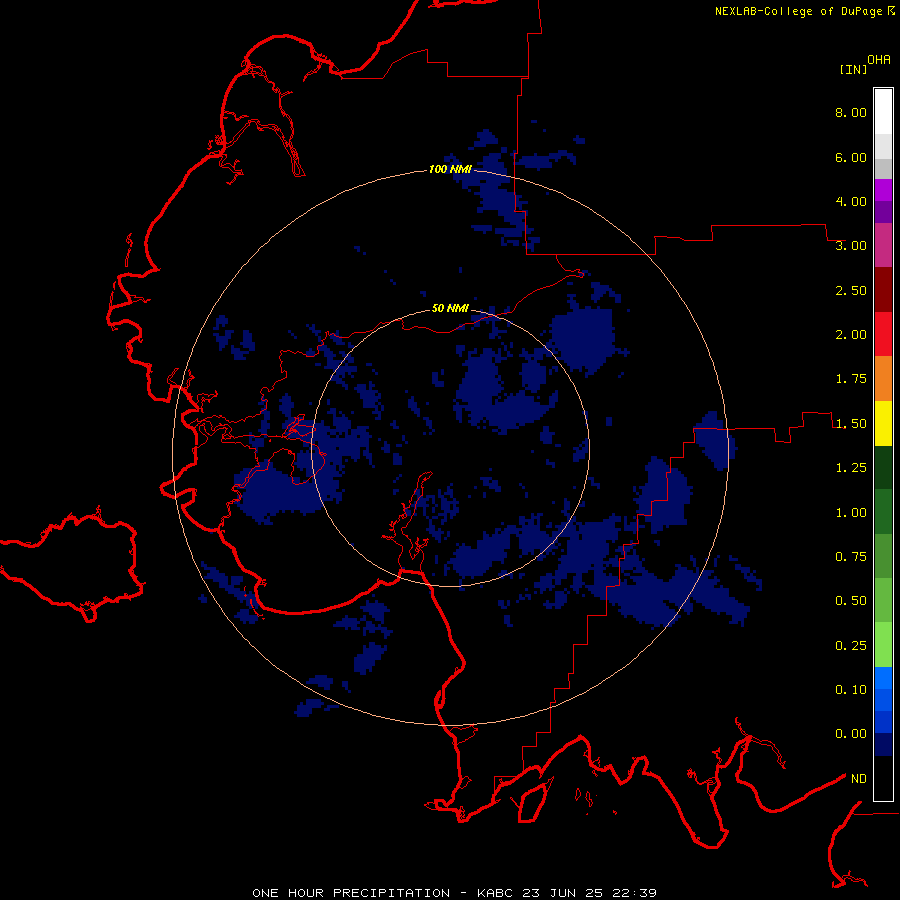Pick the black ND swatch in legend
Viewport: 900px width, 900px height.
point(883,778)
